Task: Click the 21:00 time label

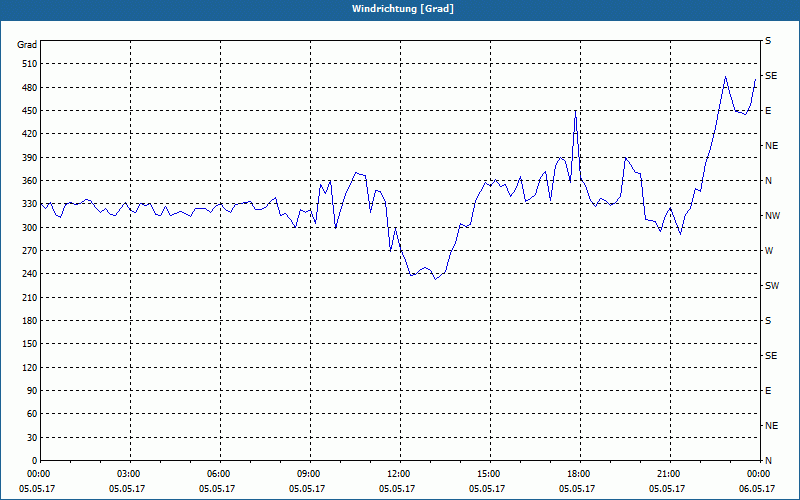Action: pyautogui.click(x=670, y=474)
